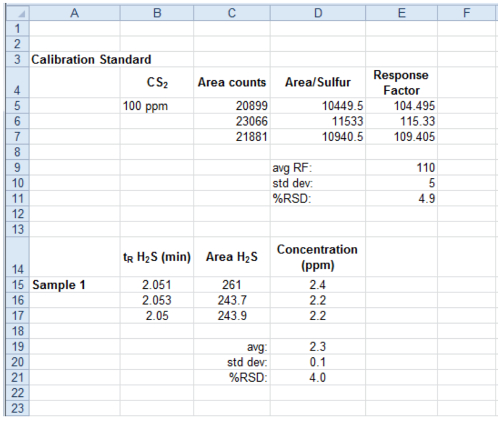Select row 14 header
Viewport: 500px width, 421px height.
point(18,257)
